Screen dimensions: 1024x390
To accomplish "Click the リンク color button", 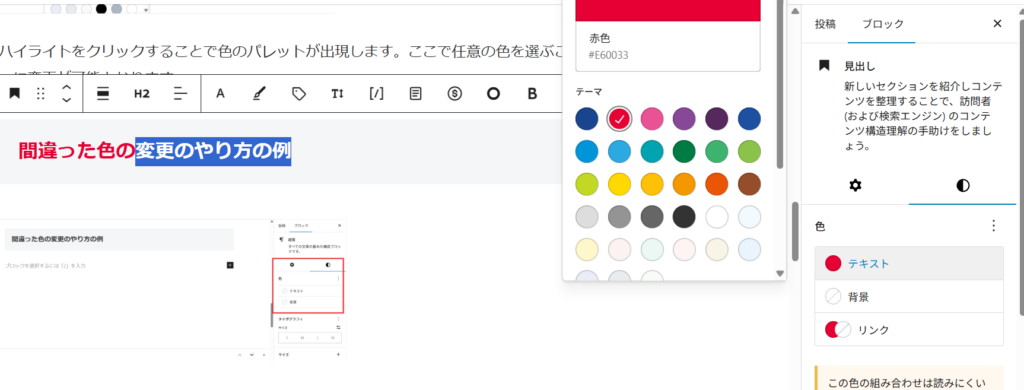I will coord(909,329).
